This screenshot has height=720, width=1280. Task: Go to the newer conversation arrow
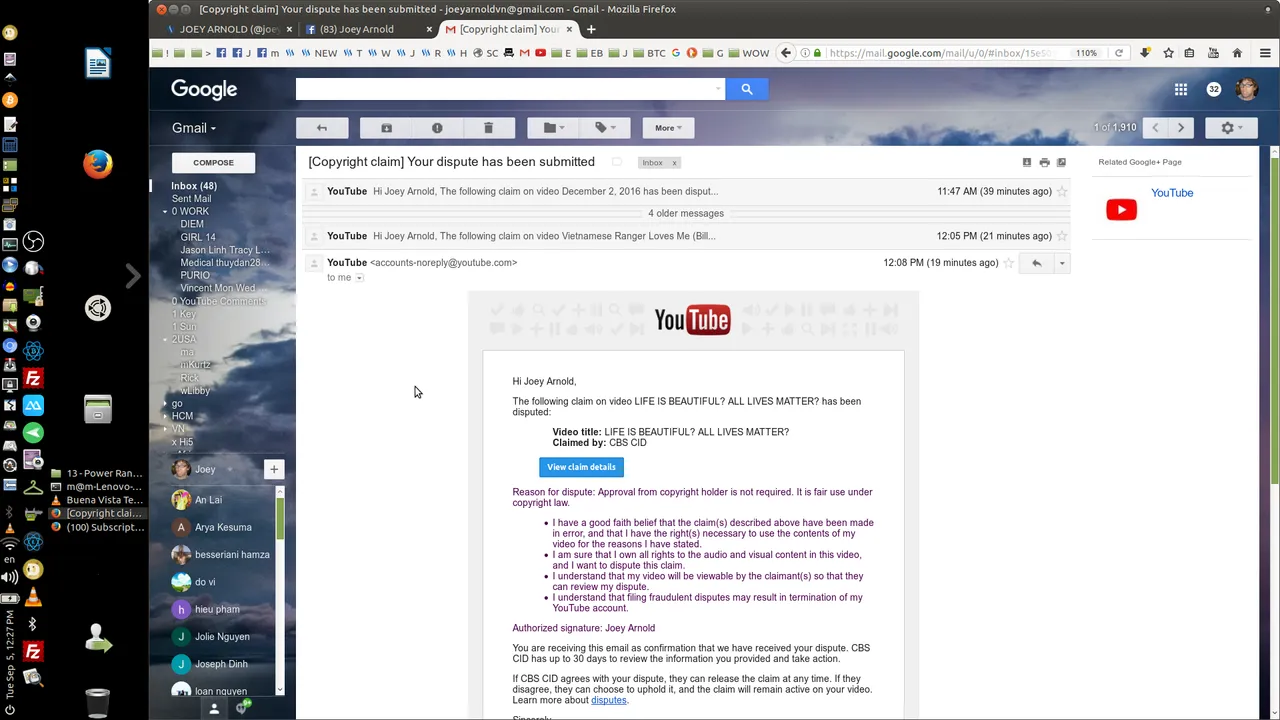(x=1156, y=128)
